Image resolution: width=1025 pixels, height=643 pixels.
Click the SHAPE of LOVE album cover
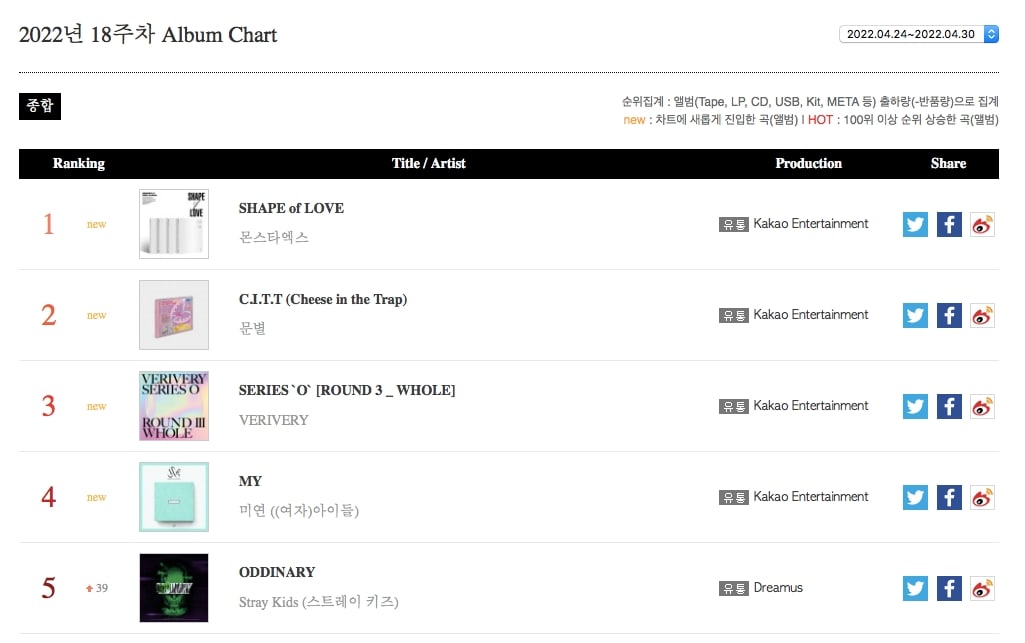[174, 223]
